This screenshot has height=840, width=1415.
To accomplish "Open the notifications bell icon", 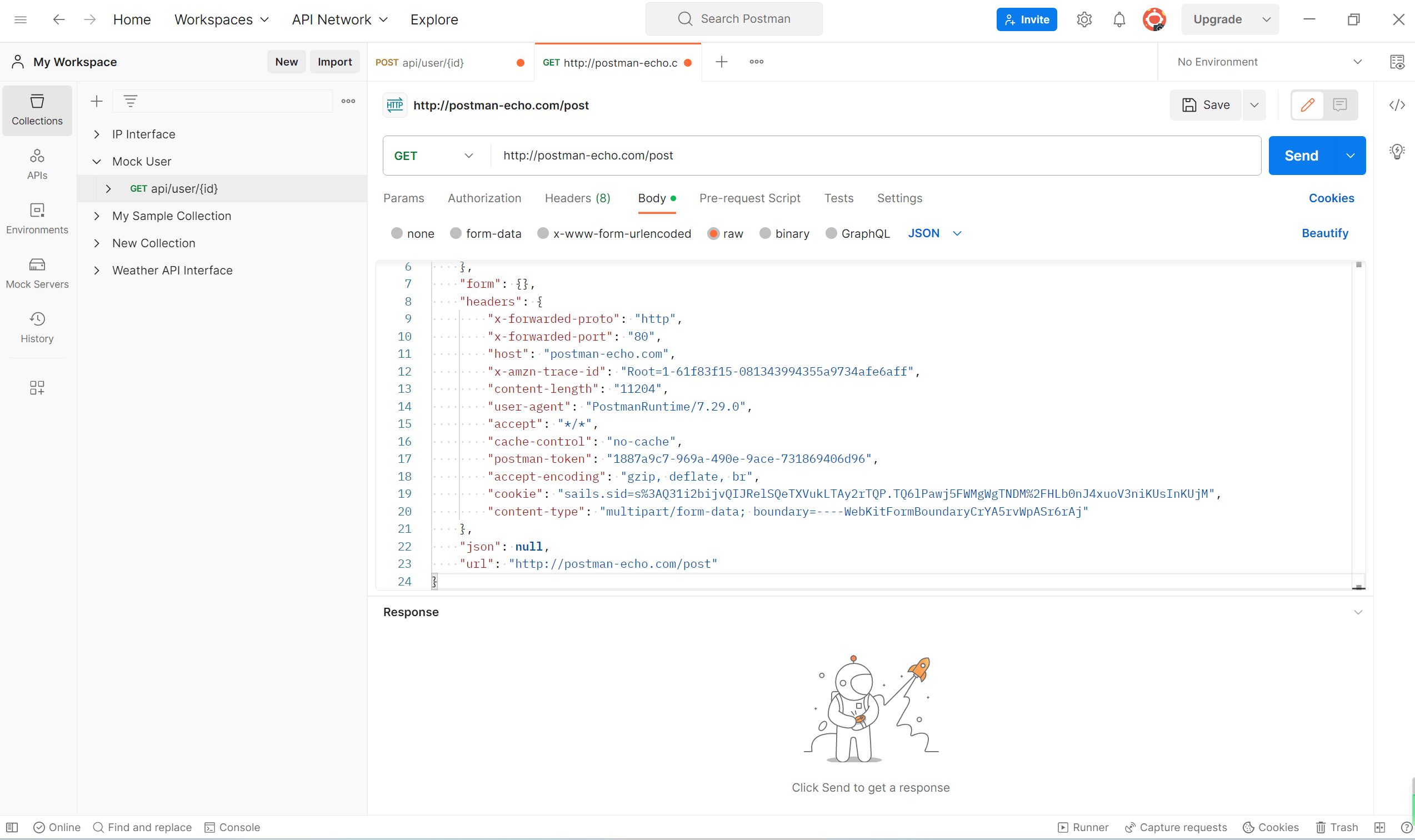I will tap(1119, 19).
